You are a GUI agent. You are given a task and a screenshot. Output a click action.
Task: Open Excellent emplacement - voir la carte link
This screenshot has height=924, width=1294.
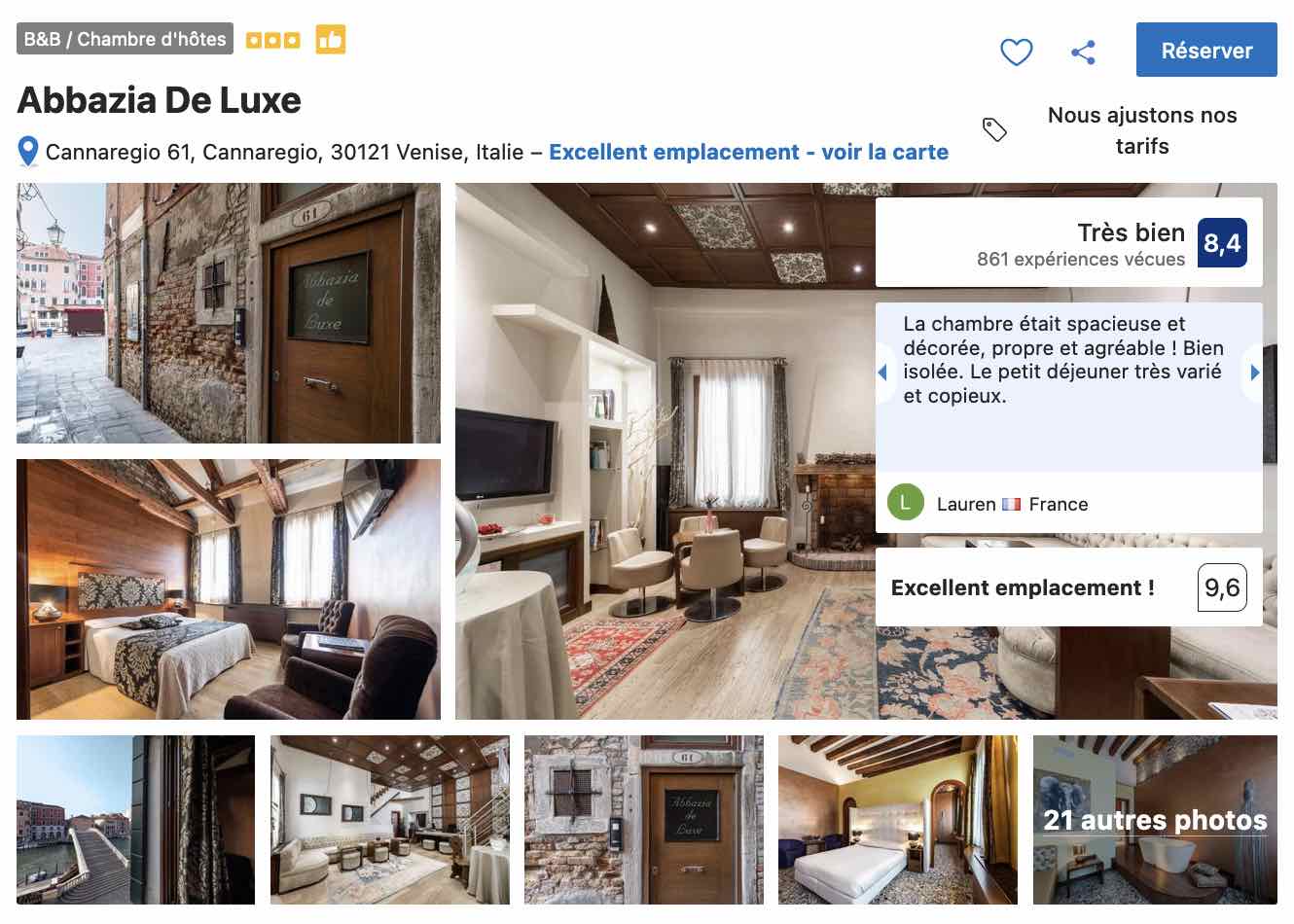click(x=748, y=152)
